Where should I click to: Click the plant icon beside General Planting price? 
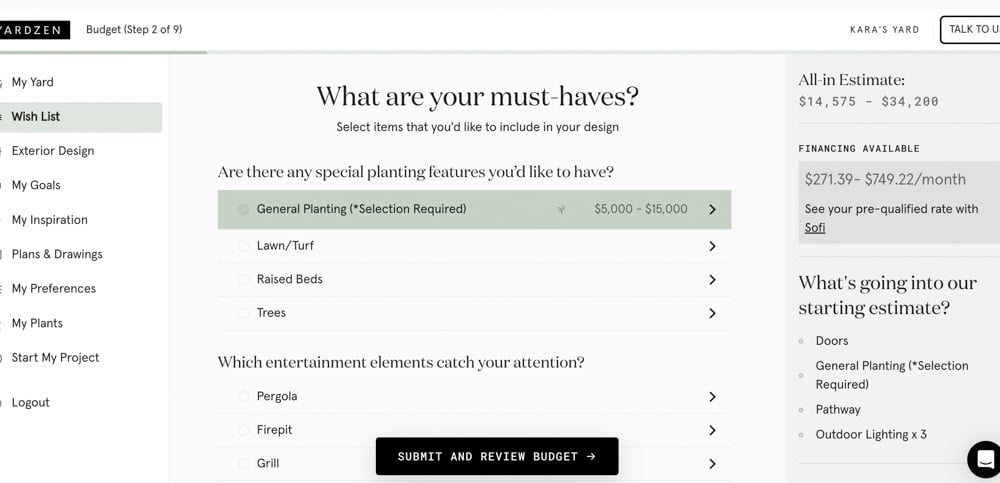click(561, 210)
